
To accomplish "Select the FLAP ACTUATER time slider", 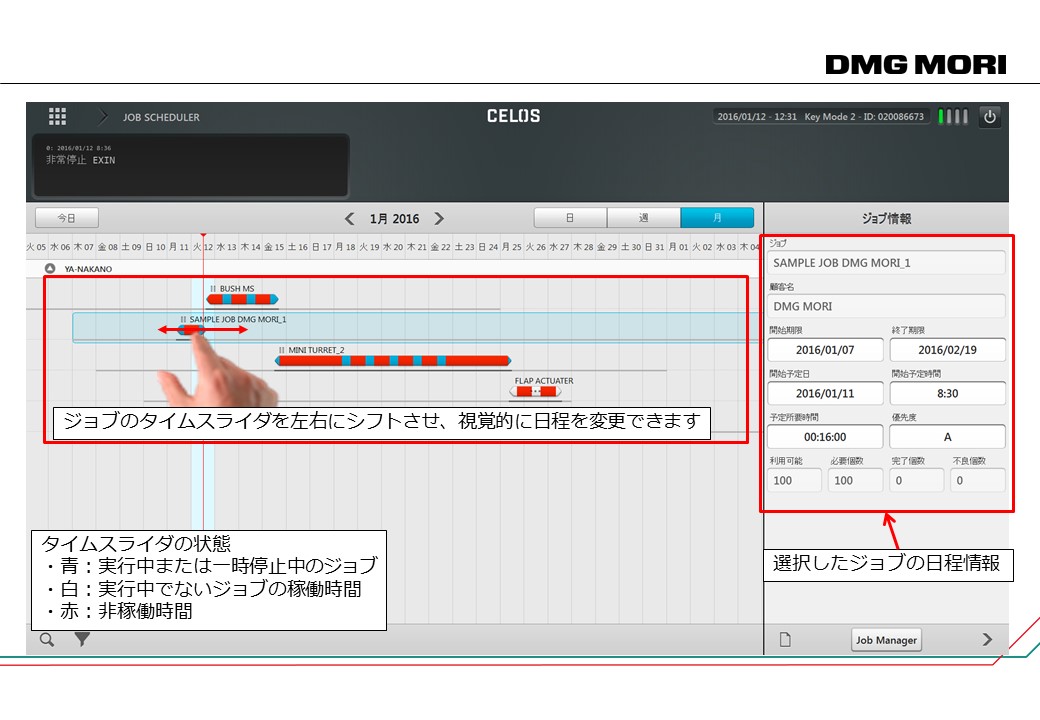I will tap(536, 392).
